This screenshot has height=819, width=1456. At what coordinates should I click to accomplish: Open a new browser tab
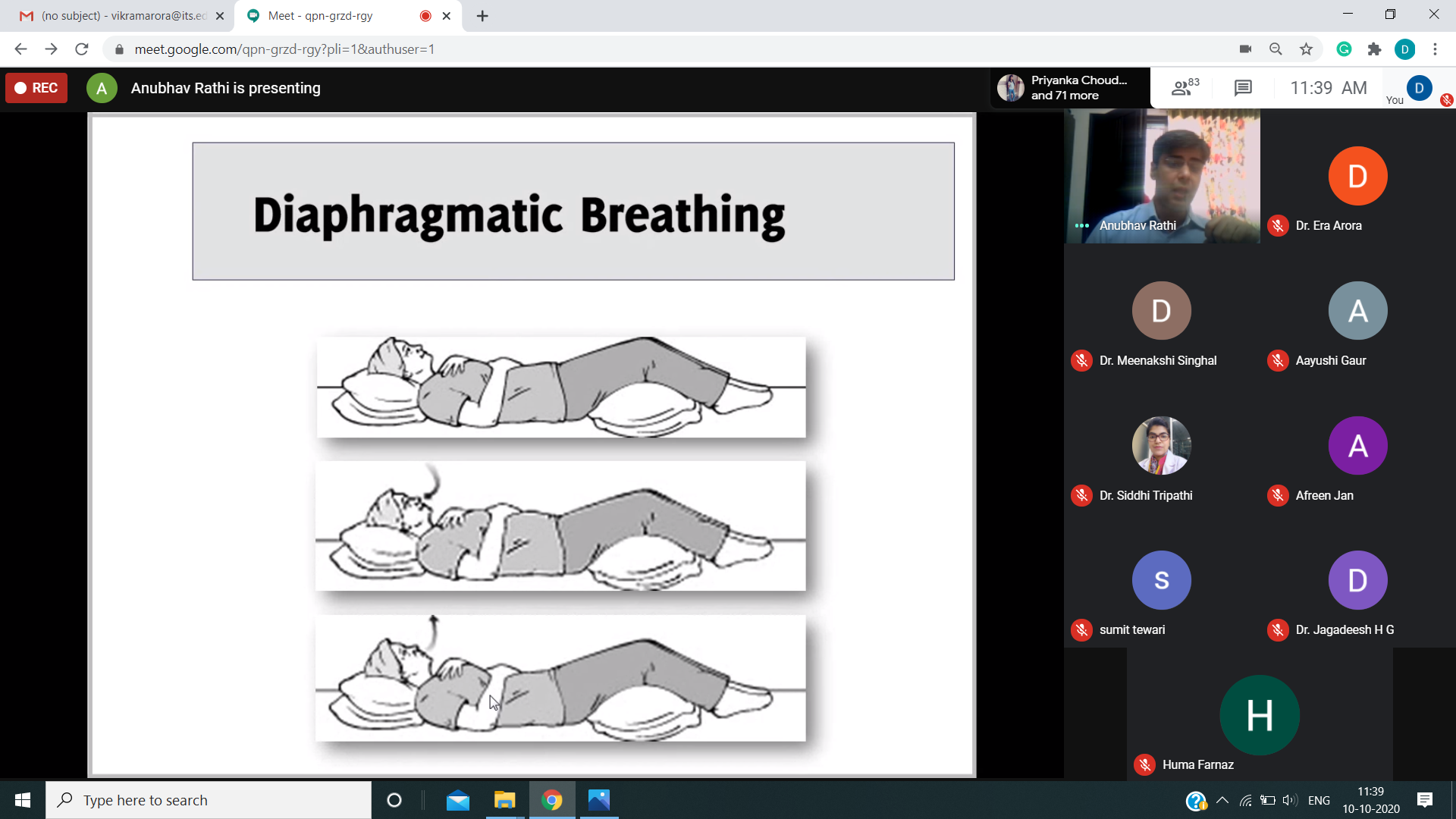tap(482, 16)
